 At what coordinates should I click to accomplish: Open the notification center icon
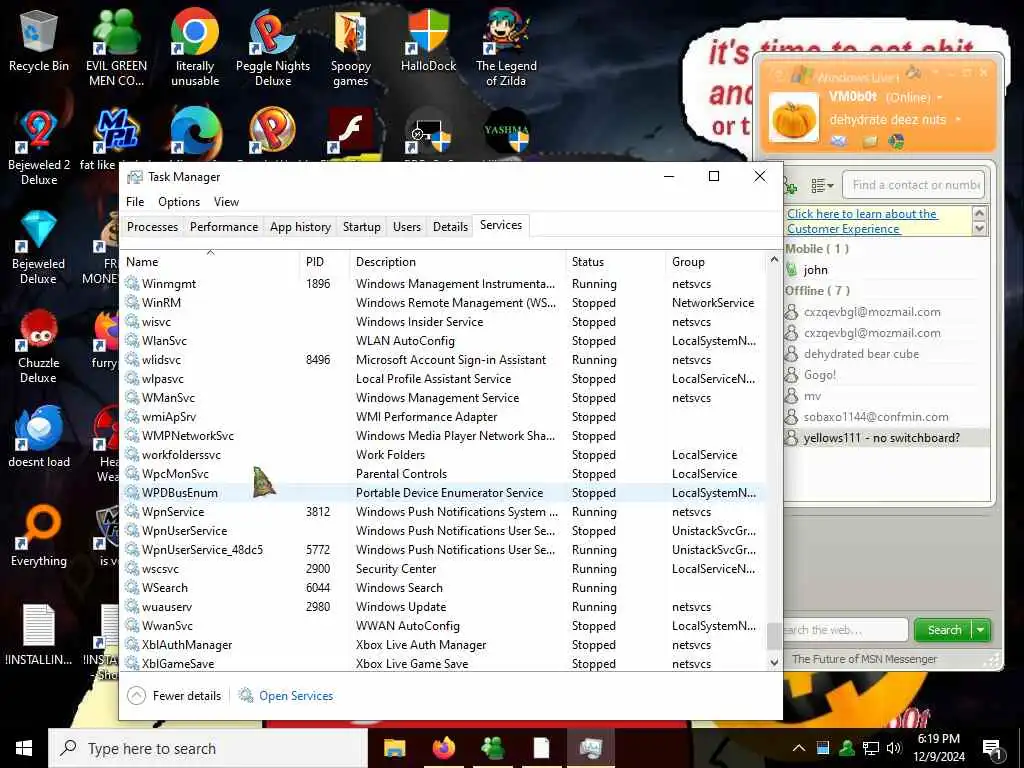tap(992, 749)
